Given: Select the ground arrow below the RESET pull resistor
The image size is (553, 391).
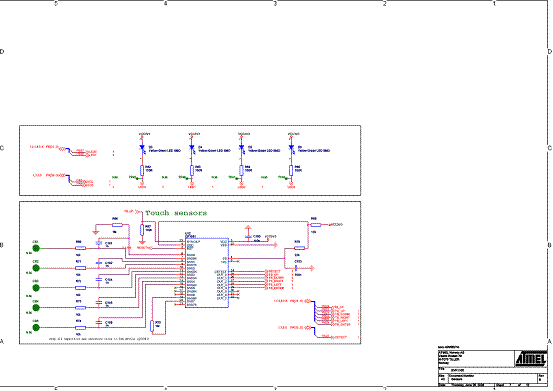Looking at the screenshot, I should (142, 242).
